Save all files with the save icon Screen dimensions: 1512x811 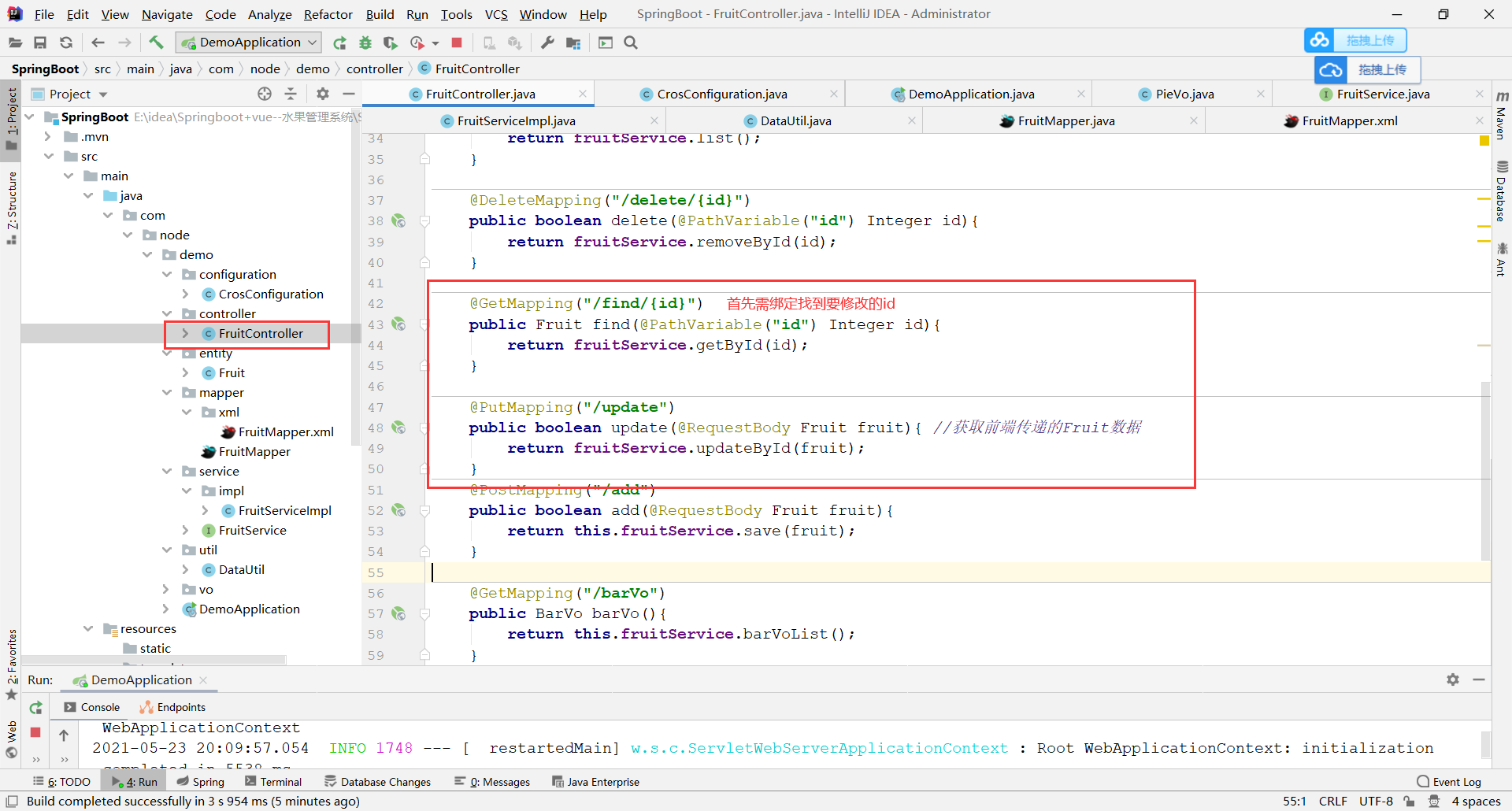[40, 43]
